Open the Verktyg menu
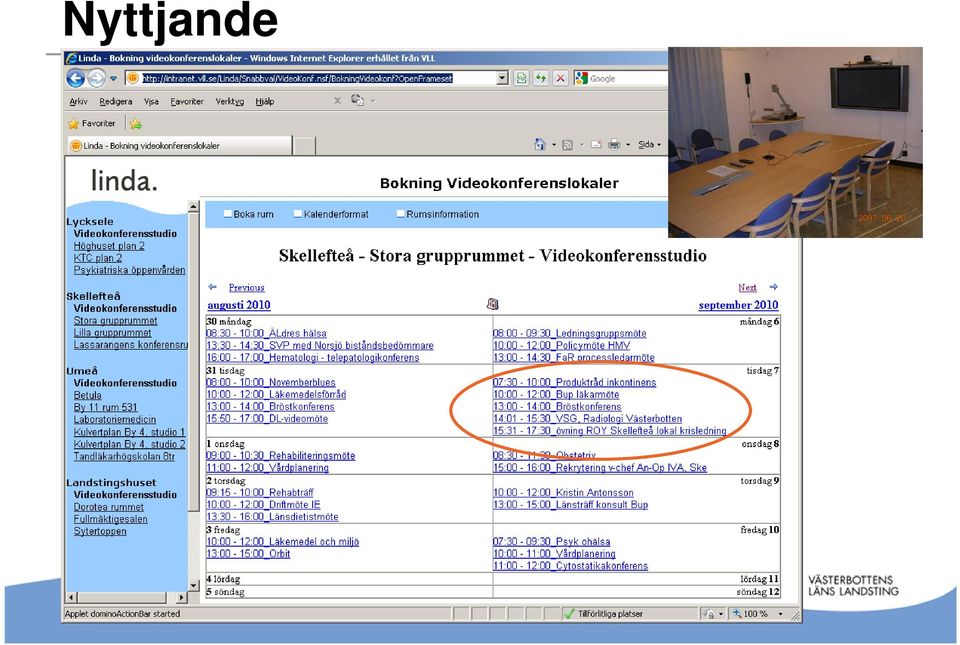960x645 pixels. point(230,102)
